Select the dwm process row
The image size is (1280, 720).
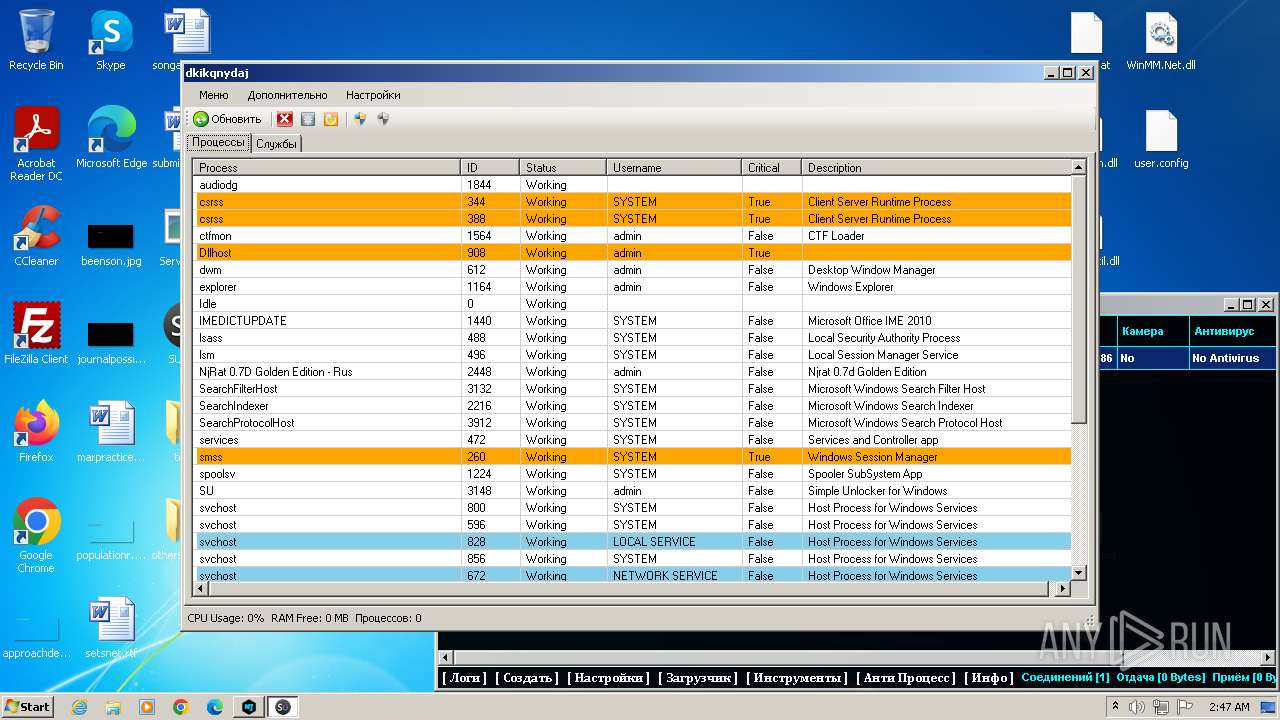coord(632,270)
